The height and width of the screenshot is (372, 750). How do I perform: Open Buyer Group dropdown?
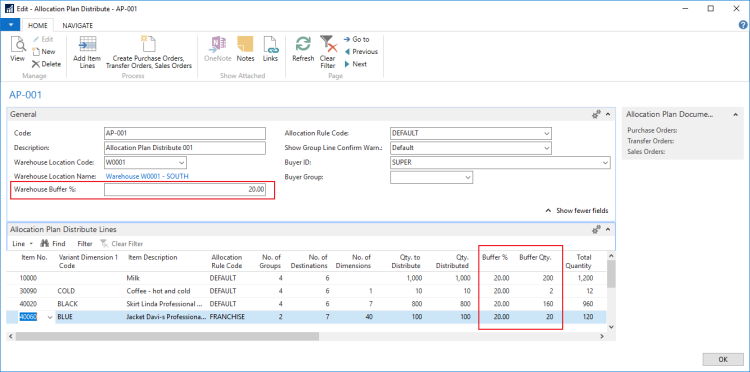pyautogui.click(x=468, y=177)
